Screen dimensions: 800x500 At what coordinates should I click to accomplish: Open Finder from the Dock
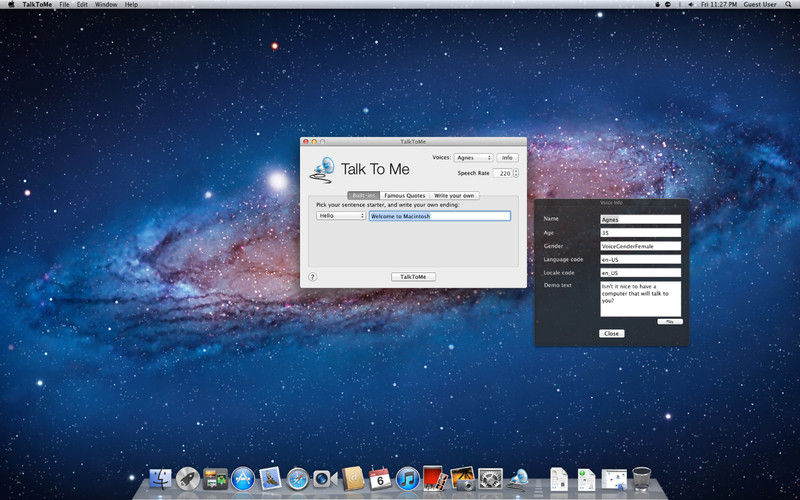pyautogui.click(x=160, y=479)
